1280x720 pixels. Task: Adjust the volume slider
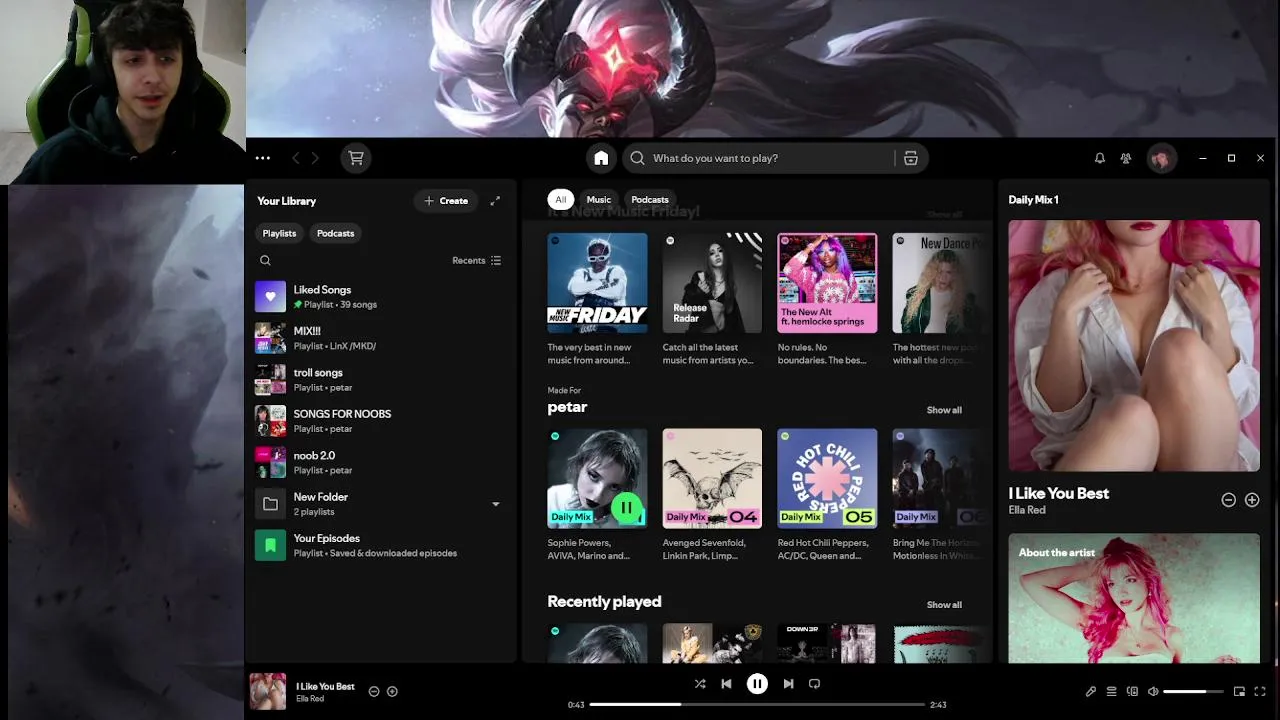[1192, 691]
